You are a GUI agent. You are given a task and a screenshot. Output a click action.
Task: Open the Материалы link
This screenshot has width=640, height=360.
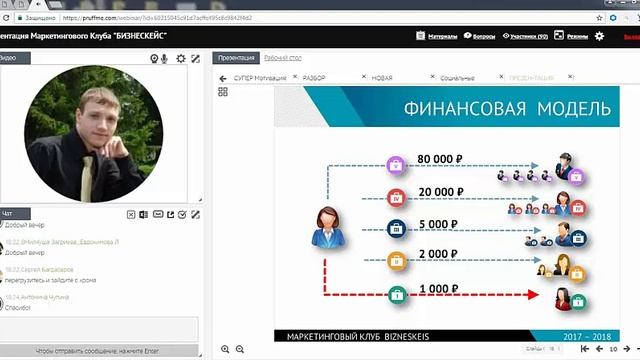point(442,36)
